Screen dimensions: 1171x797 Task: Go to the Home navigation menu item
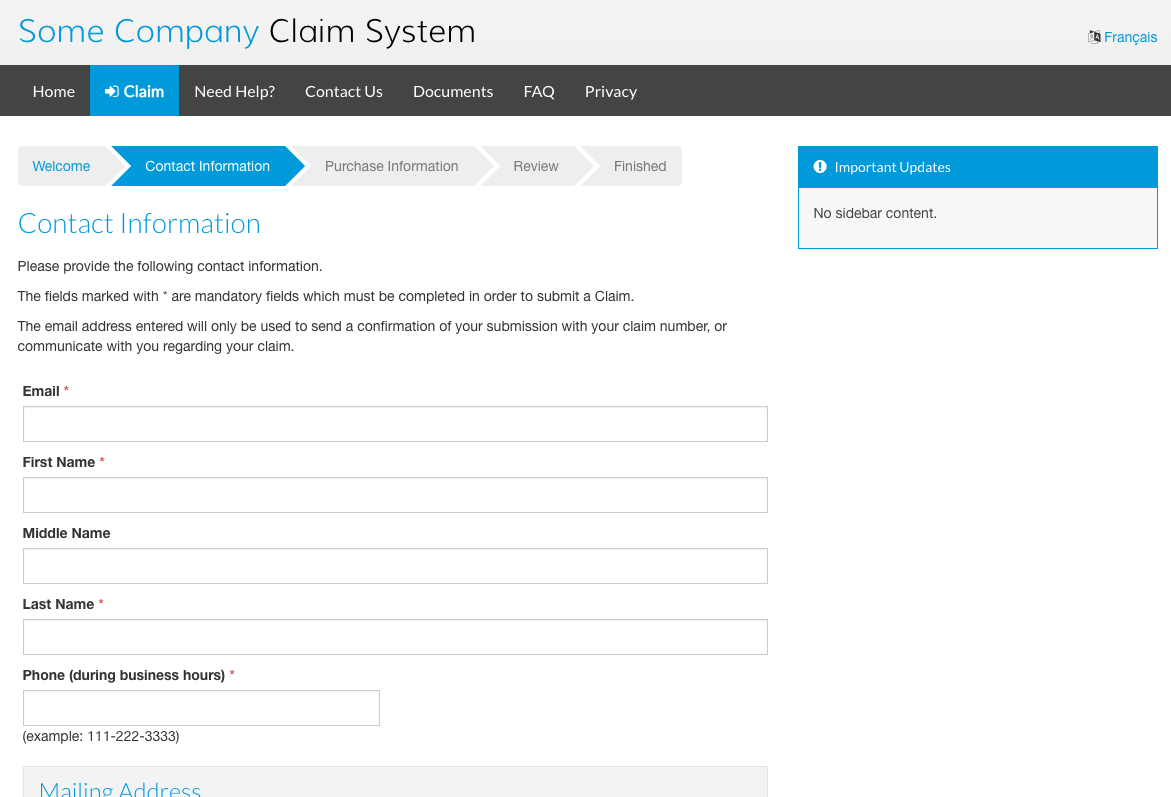pyautogui.click(x=53, y=90)
